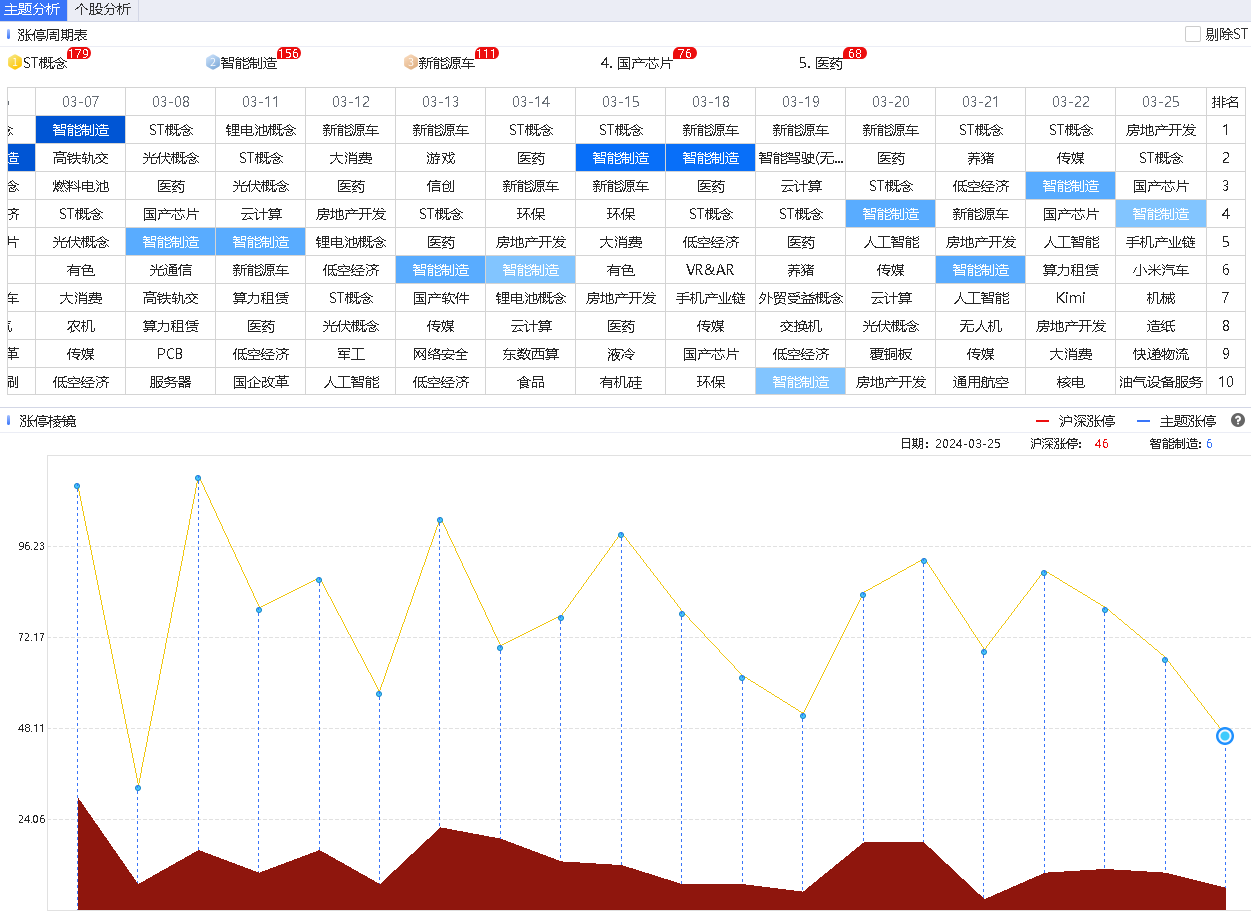Click the 03-19 date column header

point(801,102)
